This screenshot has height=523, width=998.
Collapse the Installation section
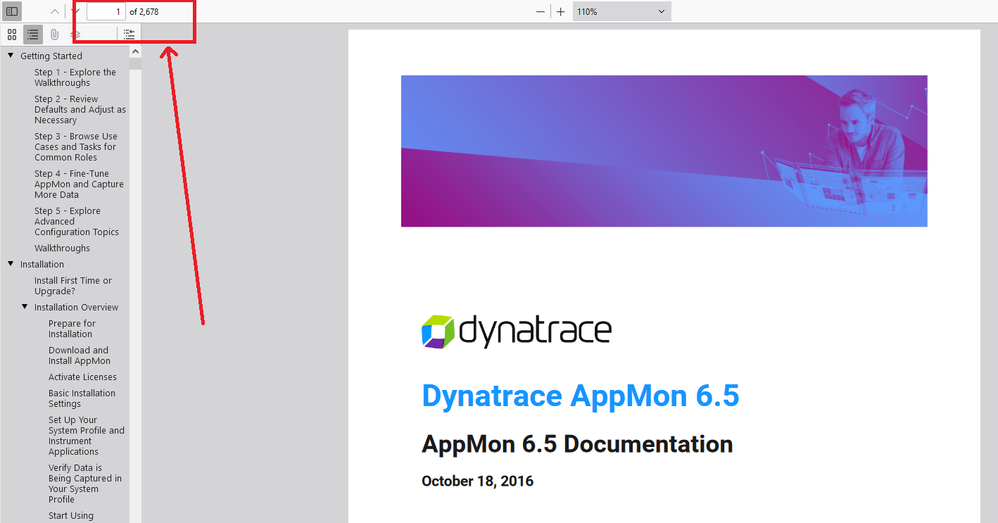coord(11,264)
